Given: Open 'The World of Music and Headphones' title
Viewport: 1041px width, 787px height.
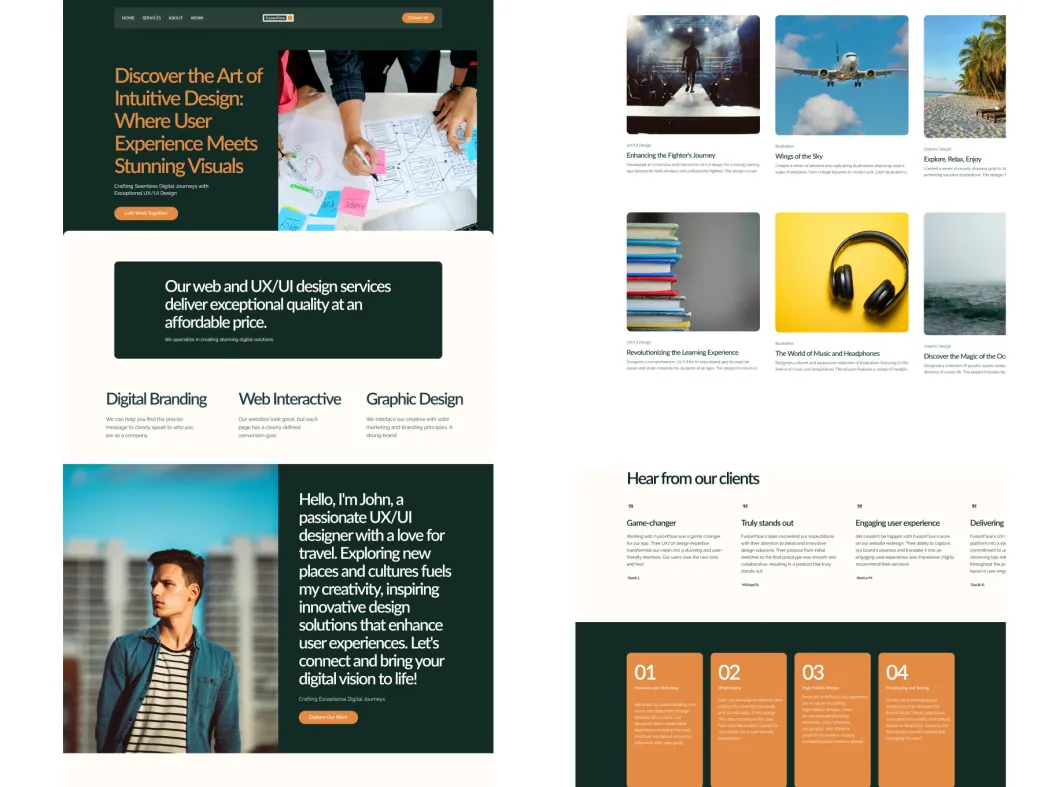Looking at the screenshot, I should coord(828,354).
